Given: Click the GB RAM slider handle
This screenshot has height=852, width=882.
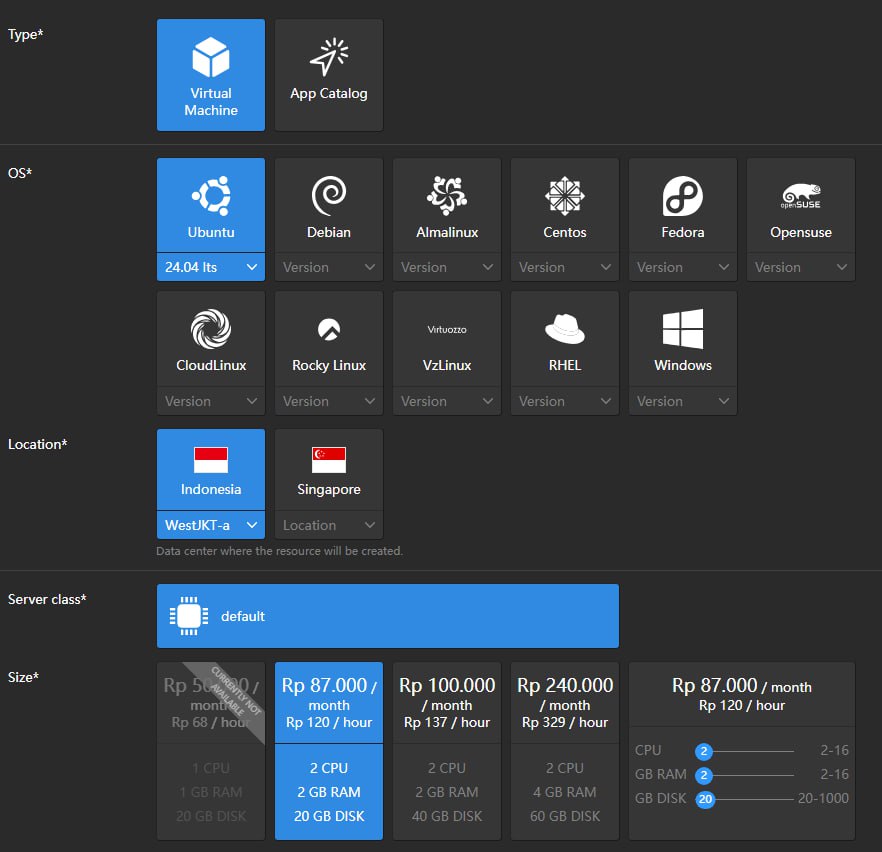Looking at the screenshot, I should click(x=705, y=775).
